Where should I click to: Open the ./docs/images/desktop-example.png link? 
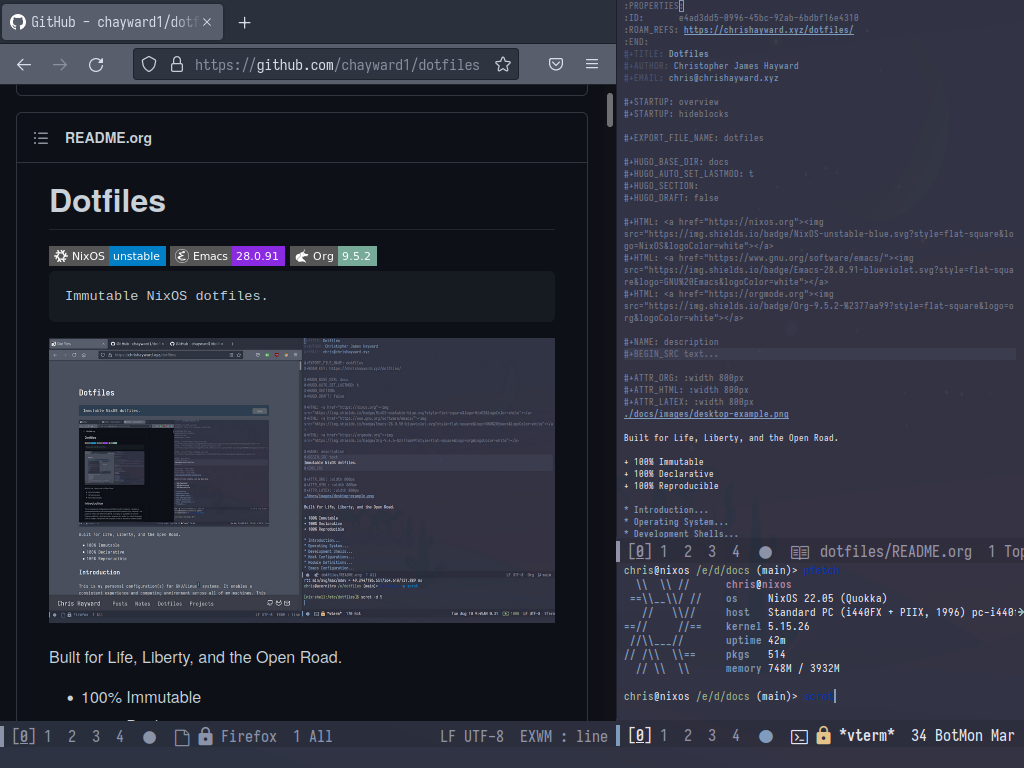[706, 414]
